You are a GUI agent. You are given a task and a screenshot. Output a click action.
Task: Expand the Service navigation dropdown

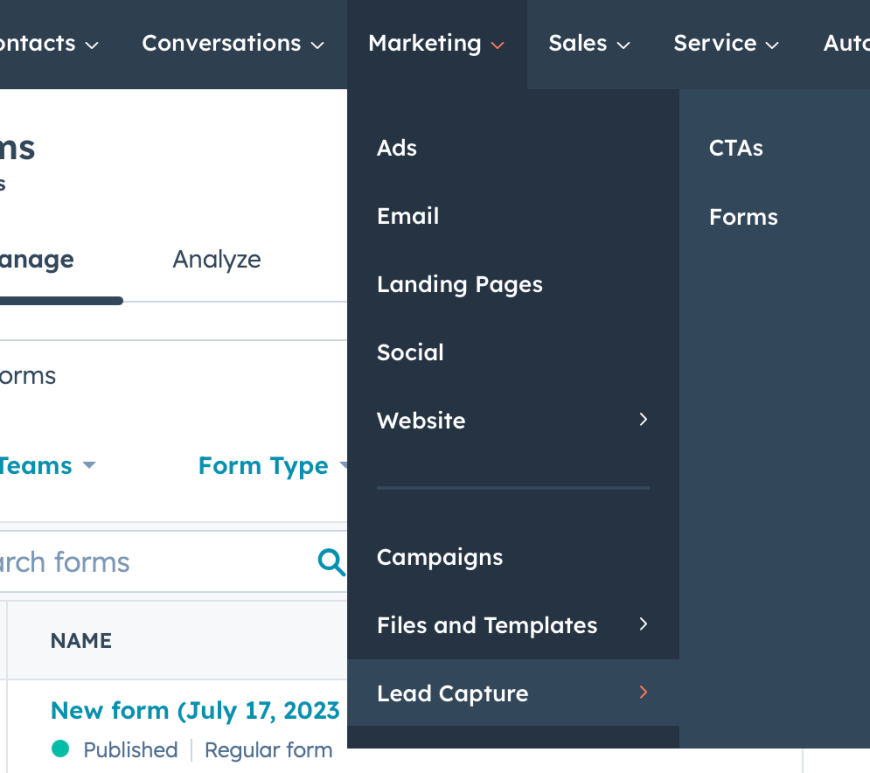[x=725, y=44]
